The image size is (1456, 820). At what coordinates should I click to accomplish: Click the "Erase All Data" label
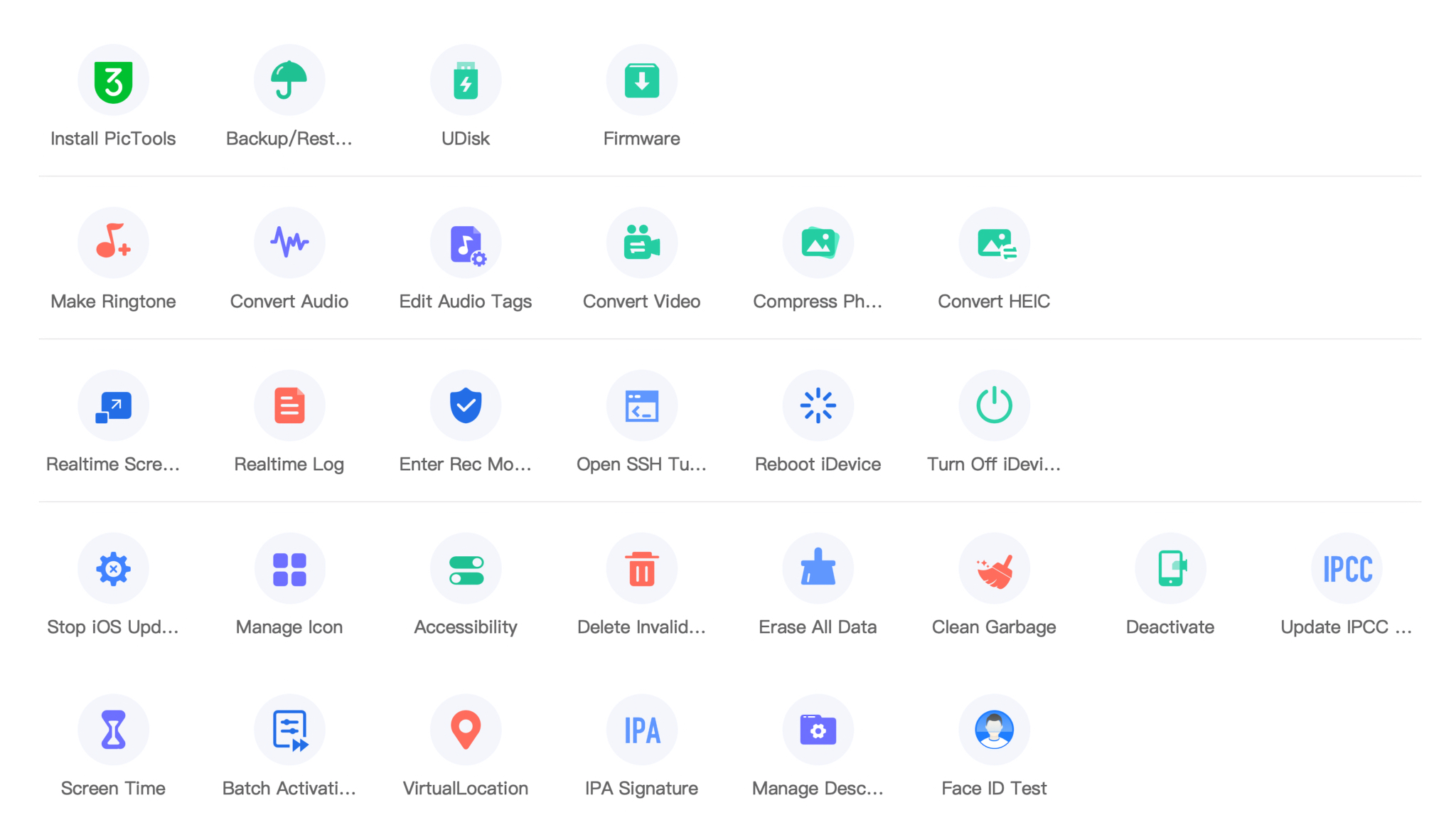(x=818, y=627)
